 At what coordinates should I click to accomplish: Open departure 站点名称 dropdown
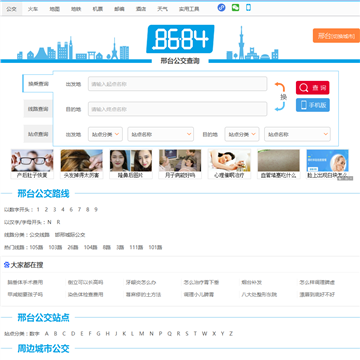tap(161, 134)
